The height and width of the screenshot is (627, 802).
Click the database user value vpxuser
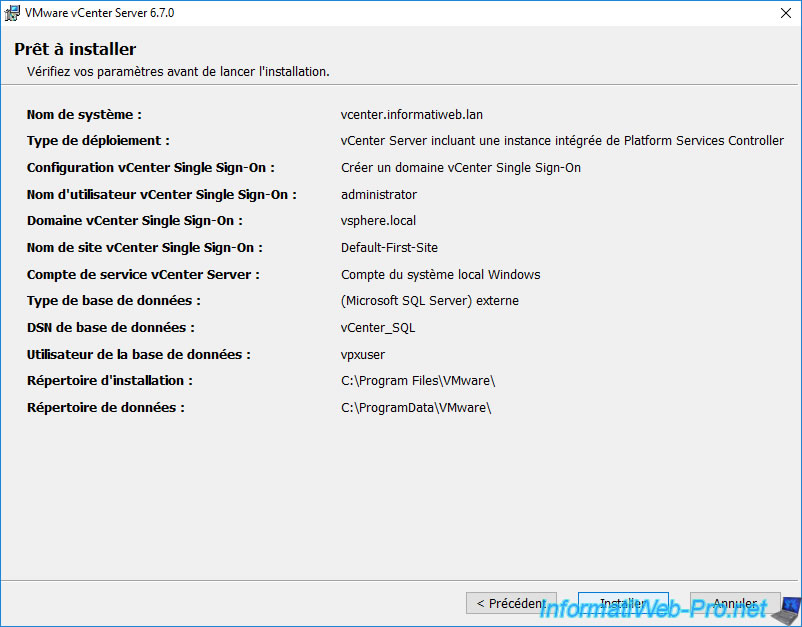tap(363, 354)
